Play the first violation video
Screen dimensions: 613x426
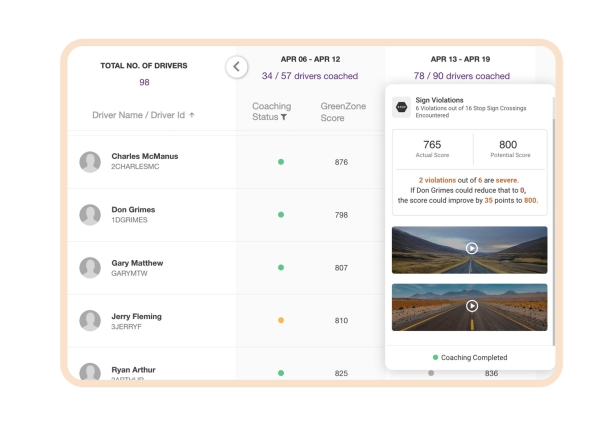pos(471,249)
